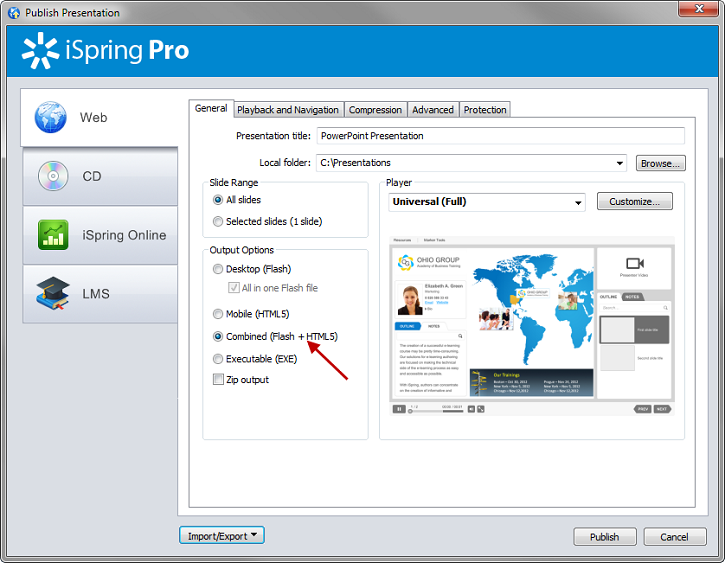Click the preview fullscreen icon
Screen dimensions: 725x563
click(481, 409)
